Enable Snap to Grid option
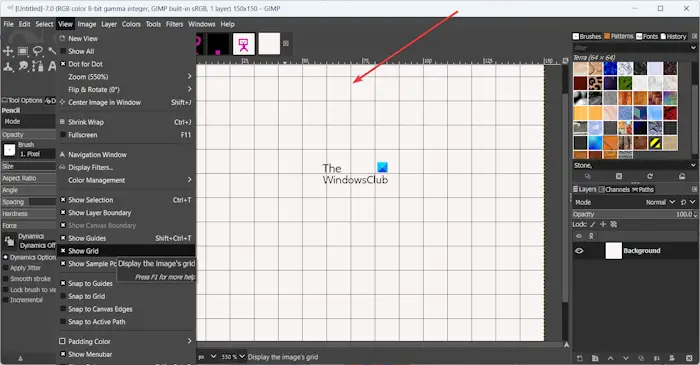The image size is (700, 365). [x=87, y=296]
